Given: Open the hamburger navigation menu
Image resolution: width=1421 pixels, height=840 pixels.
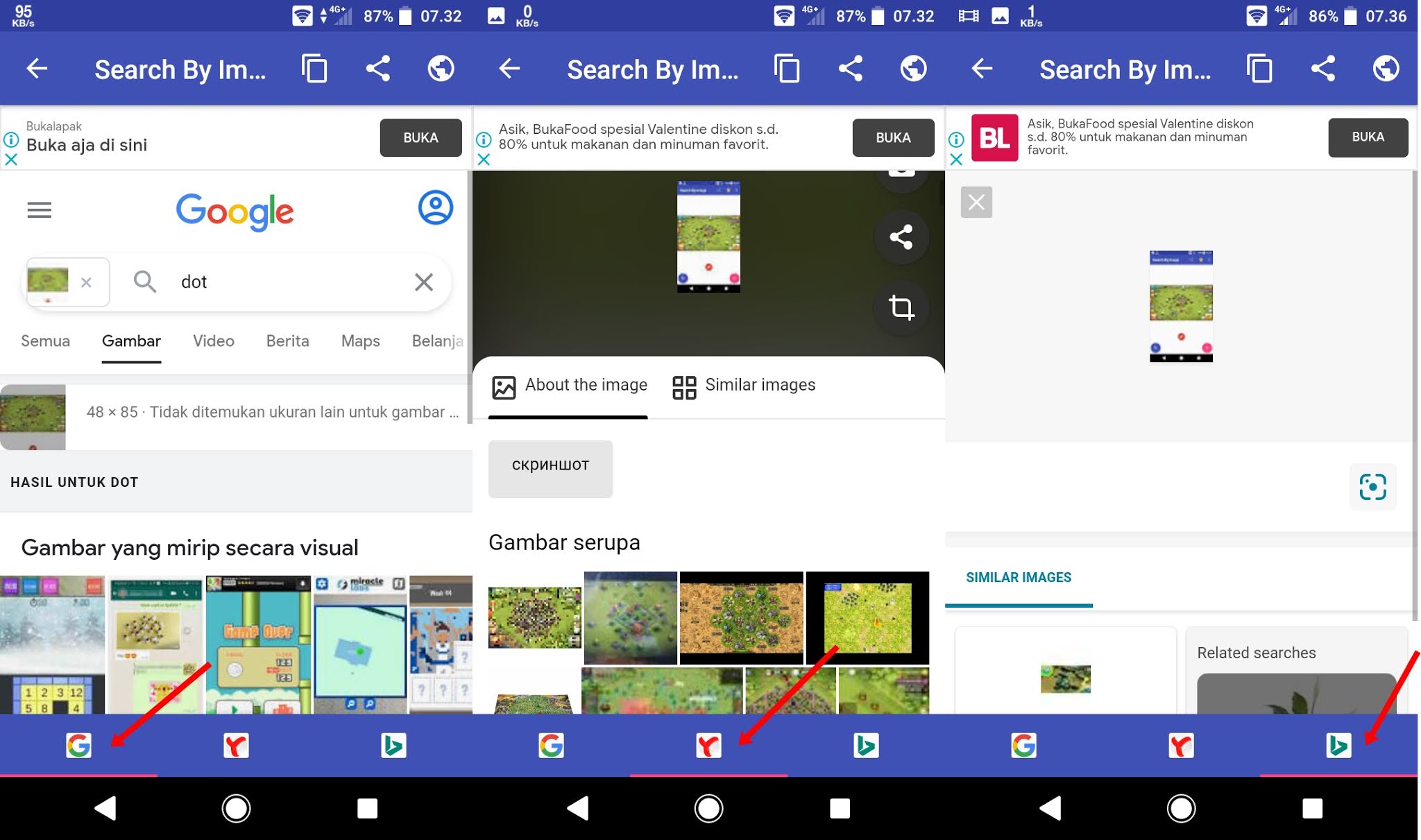Looking at the screenshot, I should 40,209.
